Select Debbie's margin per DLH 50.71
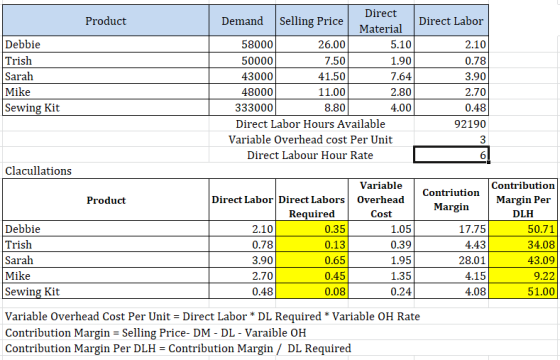This screenshot has height=360, width=560. (523, 229)
